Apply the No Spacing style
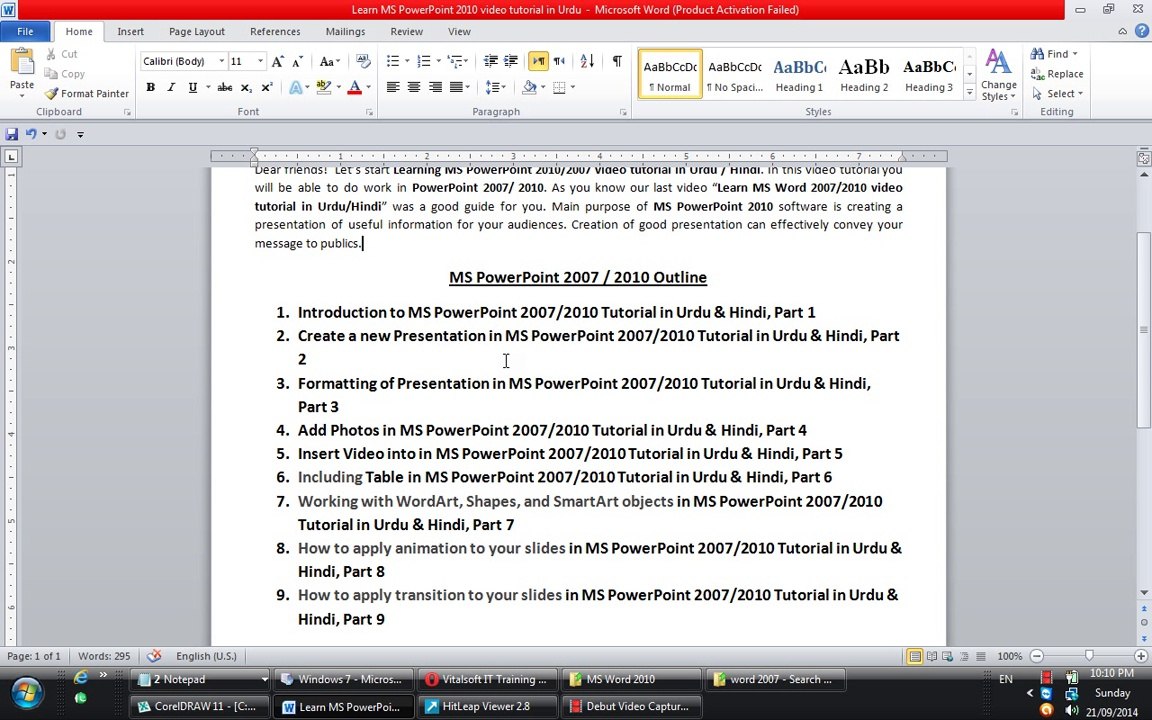1152x720 pixels. 735,74
